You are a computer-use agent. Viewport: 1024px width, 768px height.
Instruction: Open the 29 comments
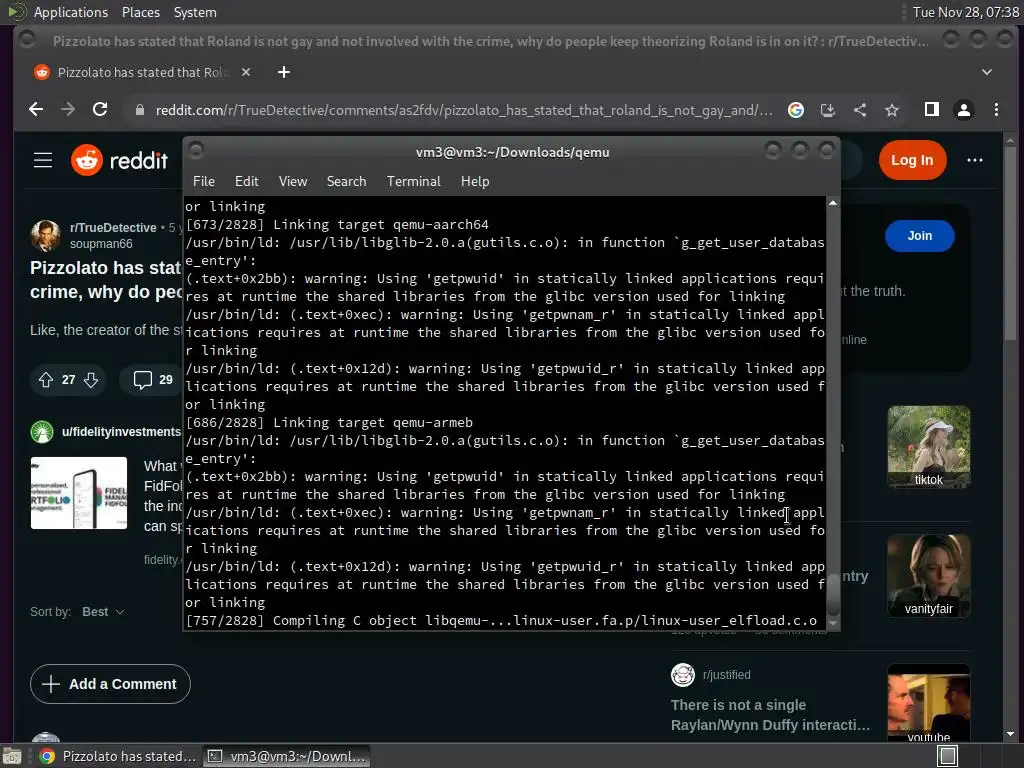[x=153, y=379]
